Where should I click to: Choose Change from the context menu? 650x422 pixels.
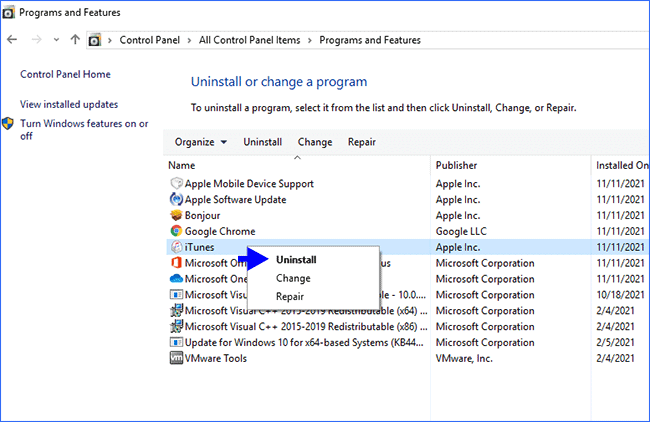(293, 278)
